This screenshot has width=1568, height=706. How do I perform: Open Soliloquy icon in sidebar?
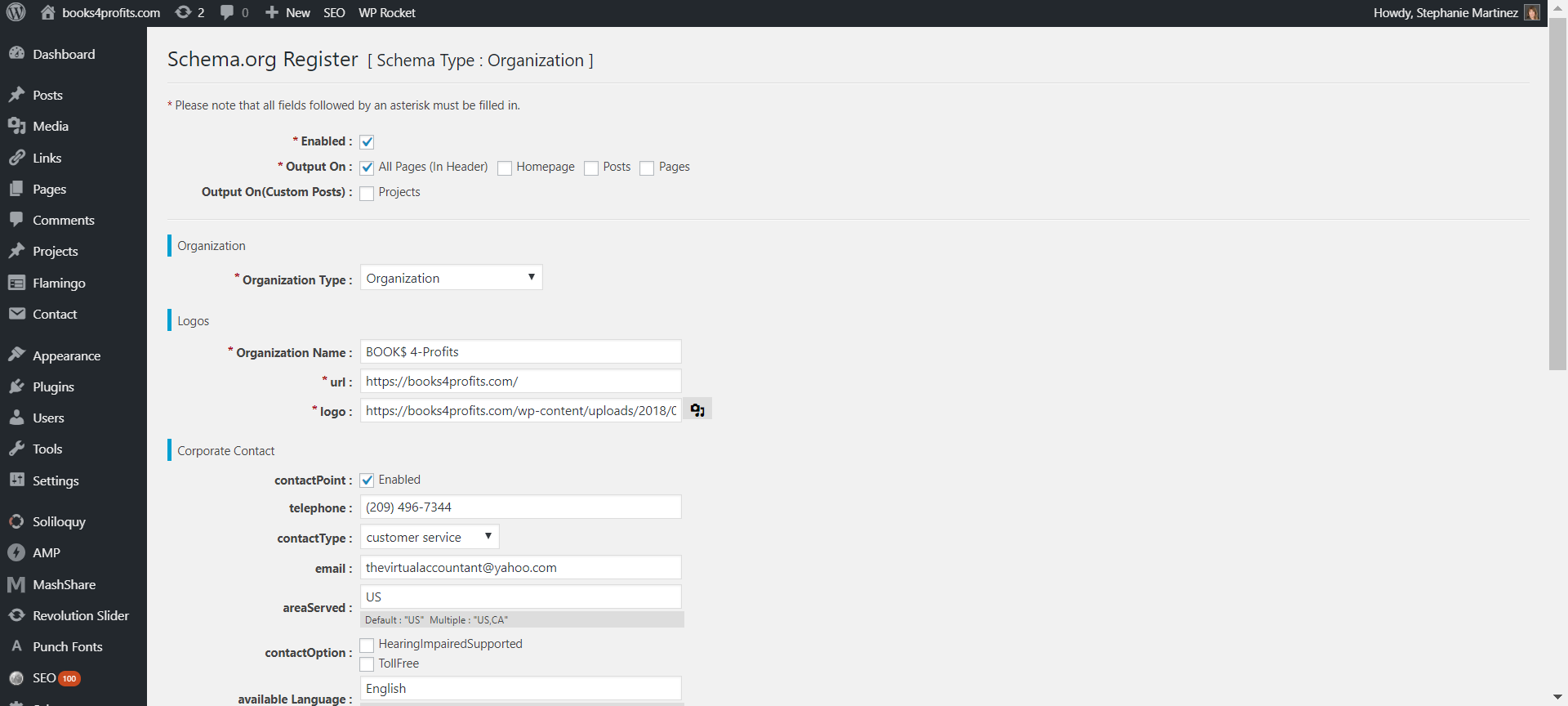pos(16,521)
